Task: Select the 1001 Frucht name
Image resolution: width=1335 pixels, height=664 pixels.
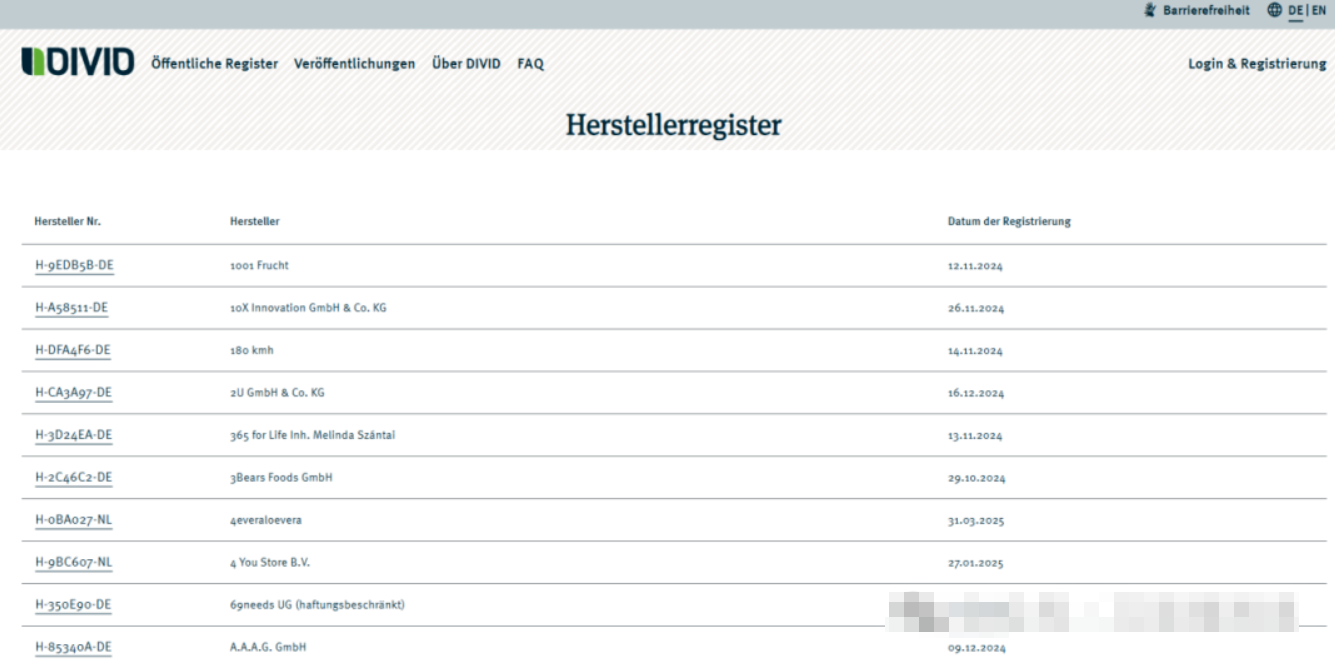Action: (259, 266)
